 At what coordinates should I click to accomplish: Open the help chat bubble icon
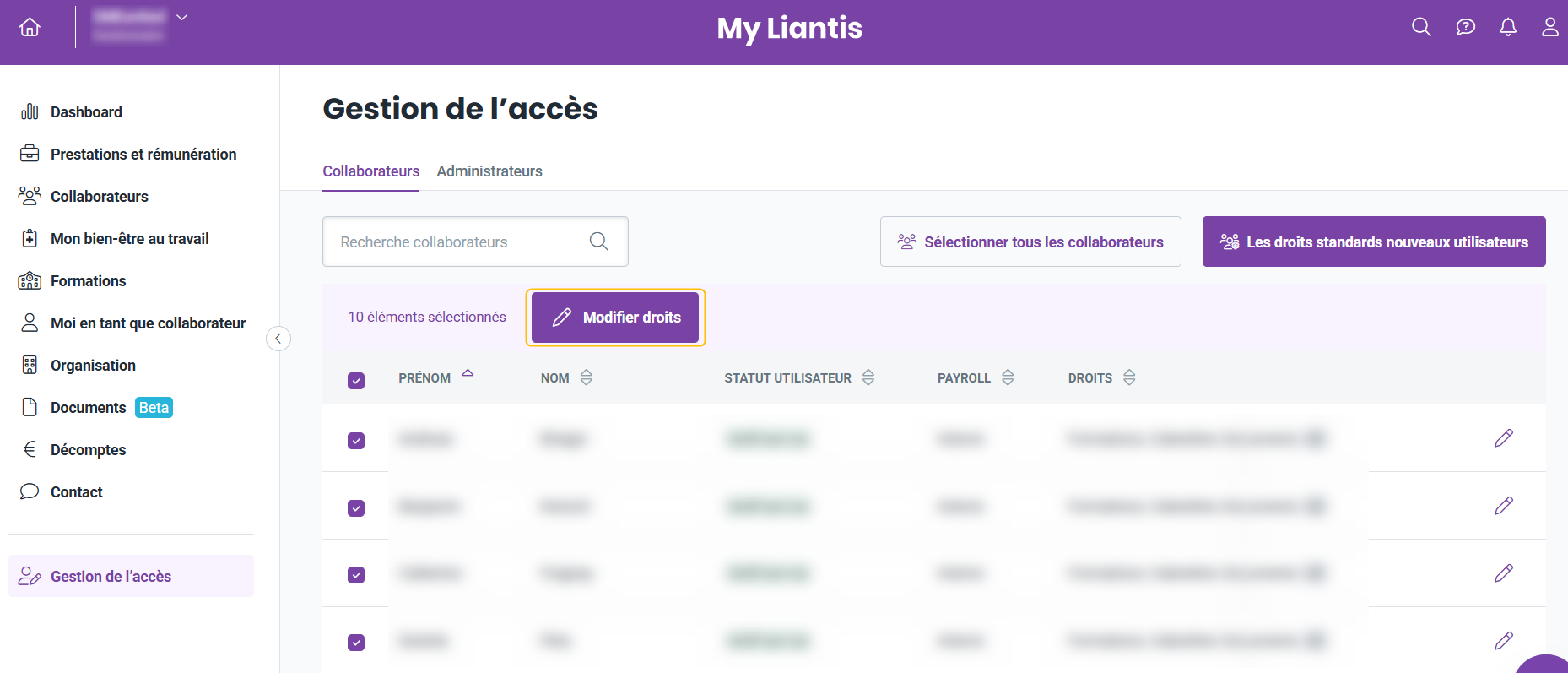pyautogui.click(x=1466, y=27)
